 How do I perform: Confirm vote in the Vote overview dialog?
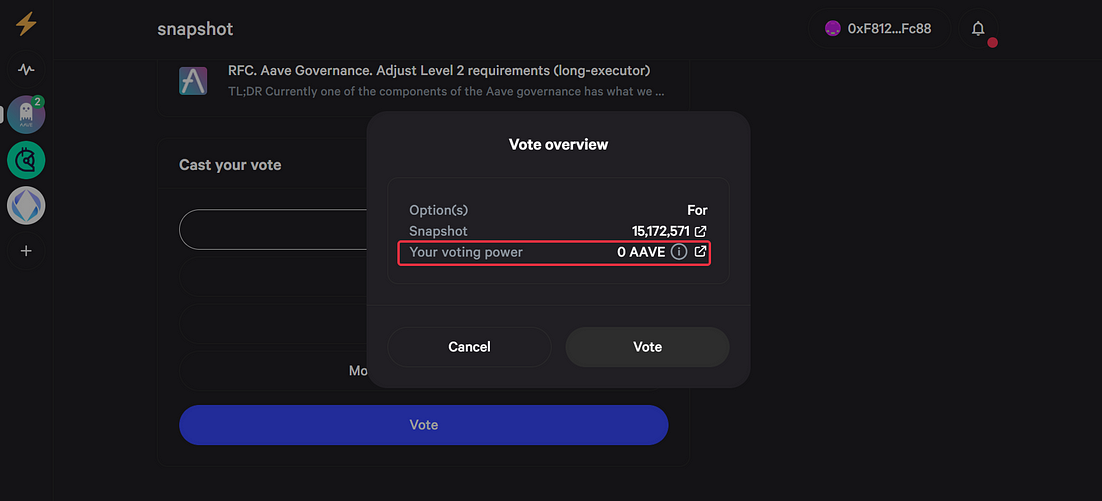[647, 347]
